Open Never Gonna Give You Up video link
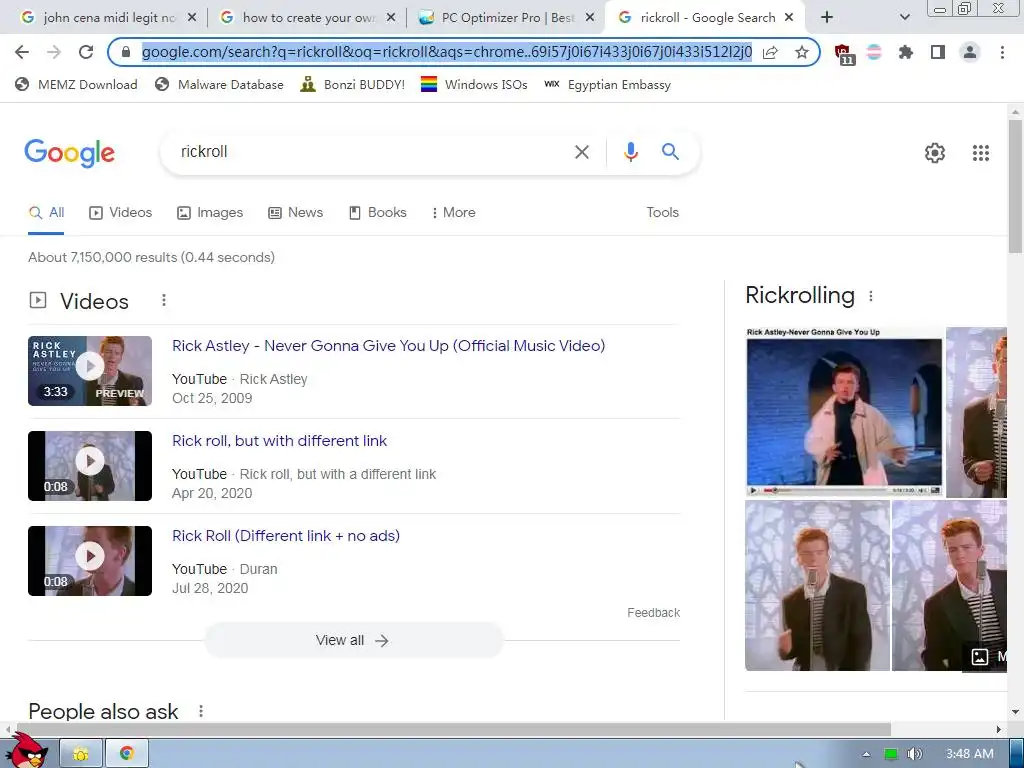 pyautogui.click(x=389, y=345)
